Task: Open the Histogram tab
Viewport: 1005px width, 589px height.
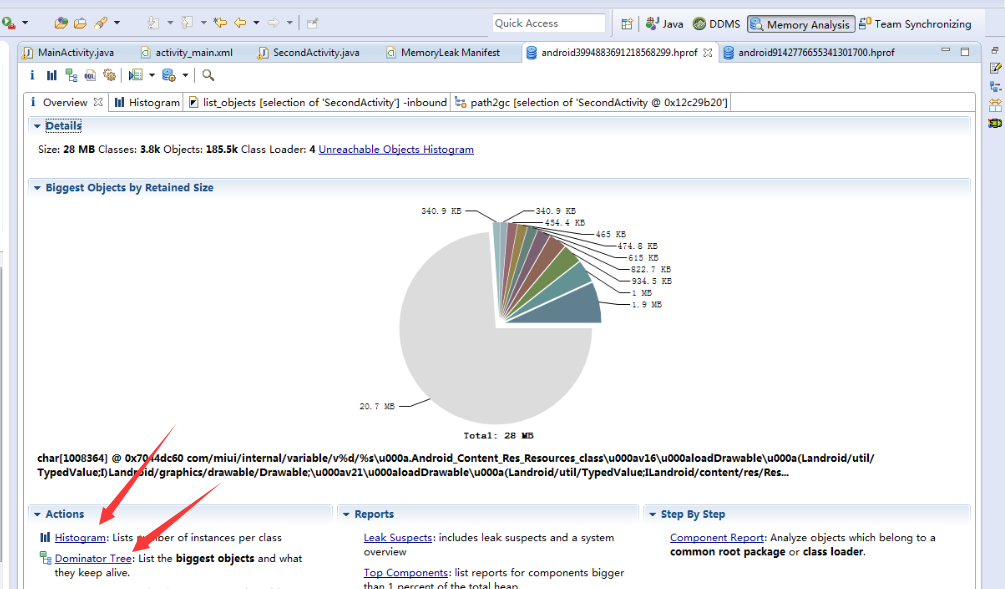Action: click(147, 102)
